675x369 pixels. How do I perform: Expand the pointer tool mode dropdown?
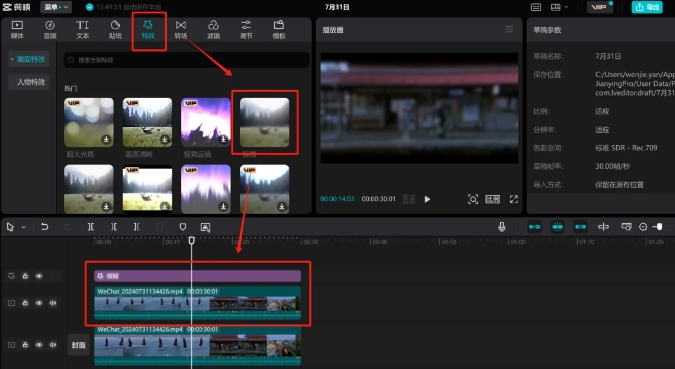click(23, 227)
